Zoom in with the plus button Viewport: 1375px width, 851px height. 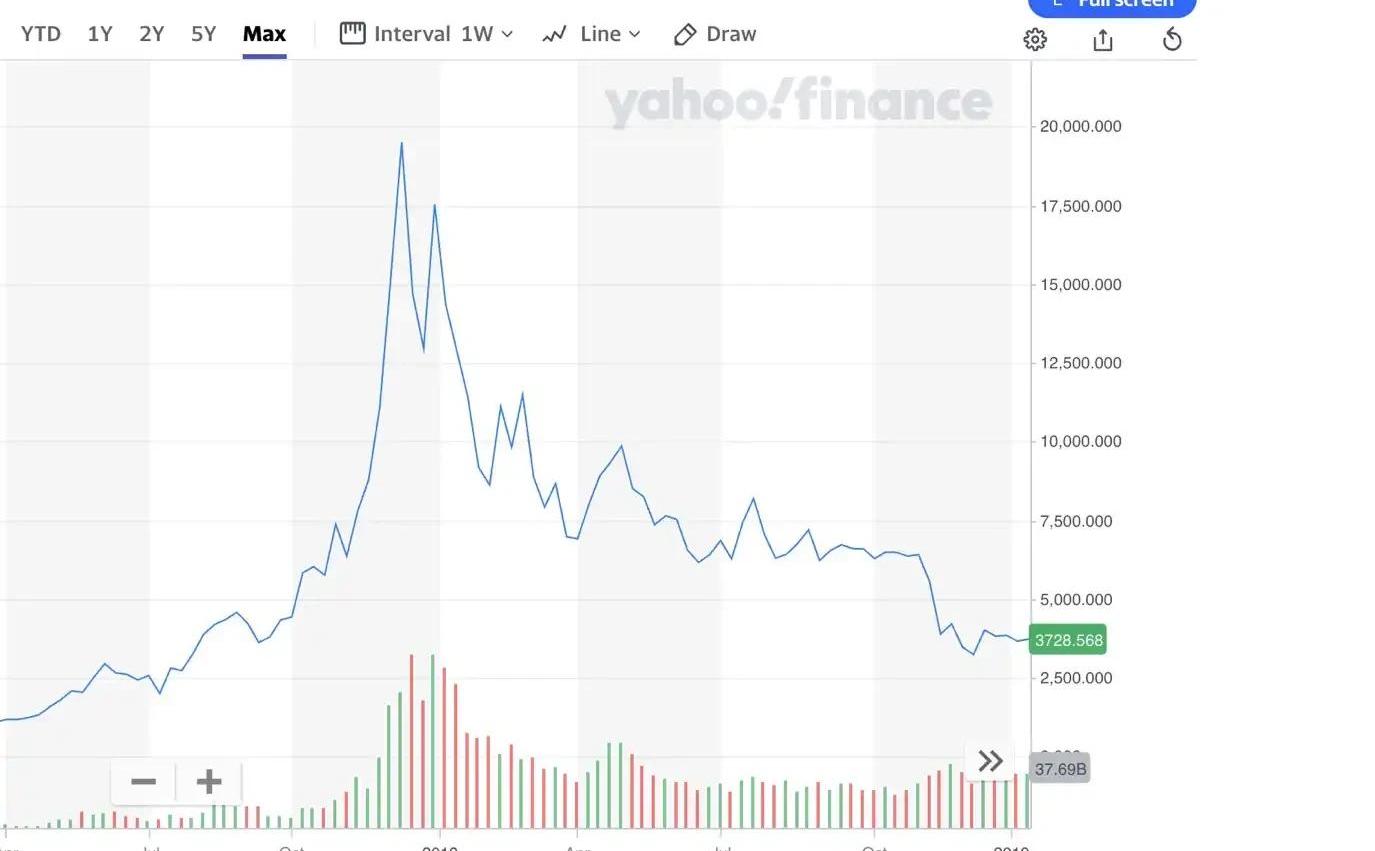[209, 782]
